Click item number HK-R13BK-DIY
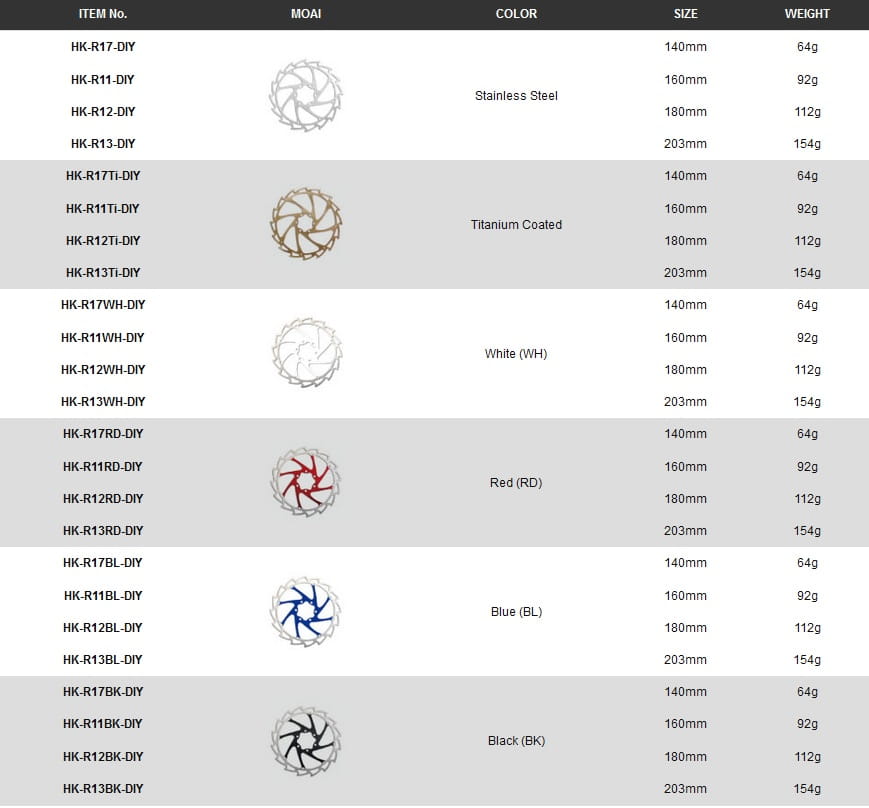Viewport: 869px width, 808px height. [x=103, y=789]
